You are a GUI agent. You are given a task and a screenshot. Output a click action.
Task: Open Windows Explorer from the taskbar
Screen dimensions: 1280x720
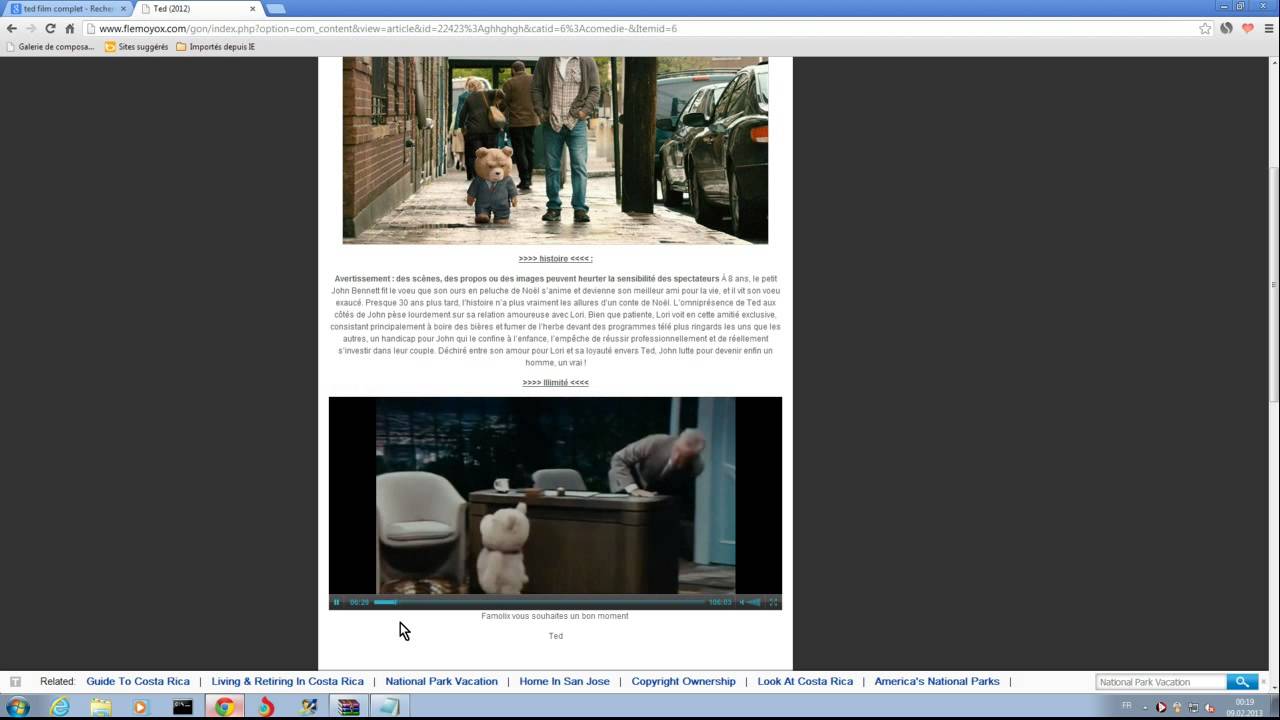click(101, 707)
